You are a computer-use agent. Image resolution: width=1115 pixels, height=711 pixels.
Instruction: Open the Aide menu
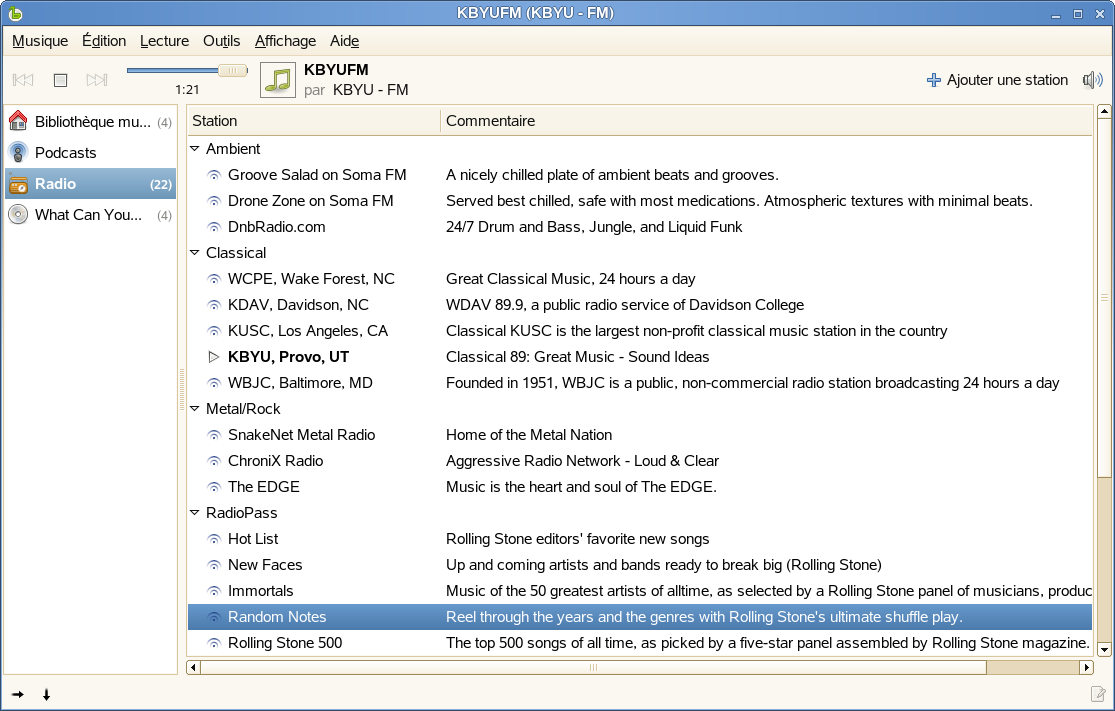click(x=344, y=41)
